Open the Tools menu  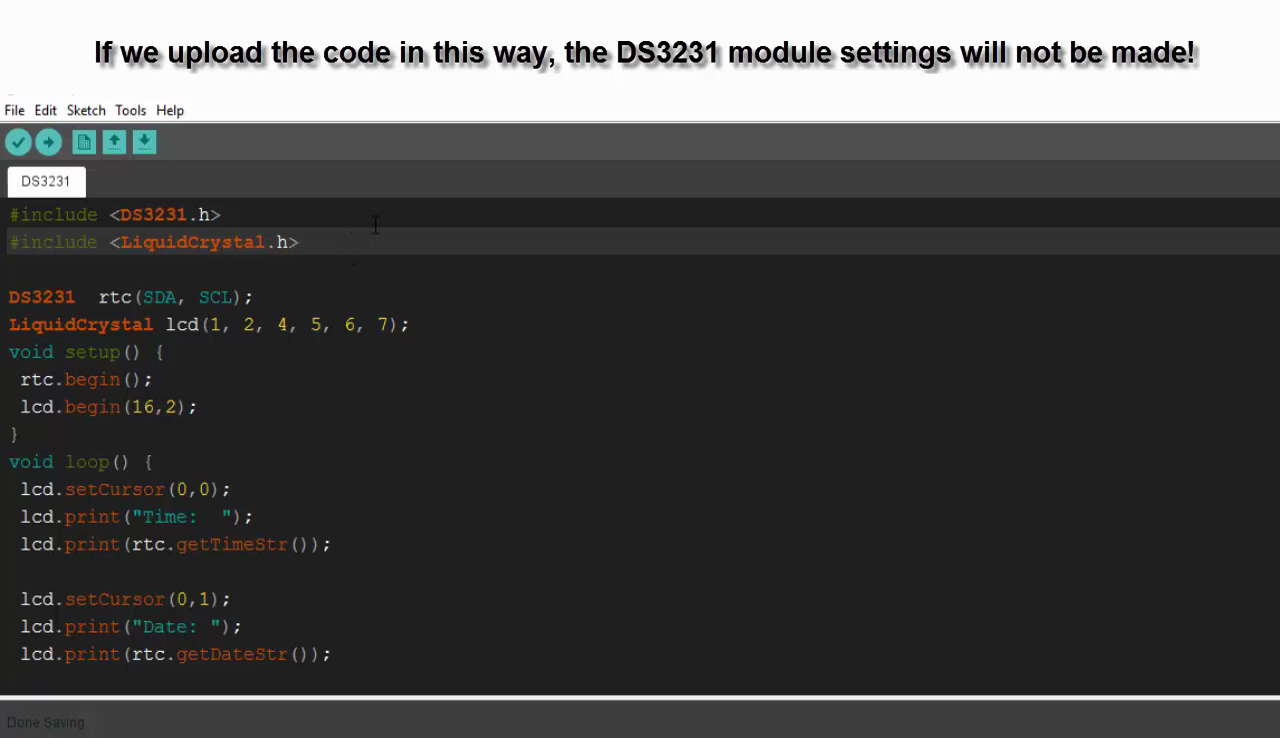tap(130, 110)
